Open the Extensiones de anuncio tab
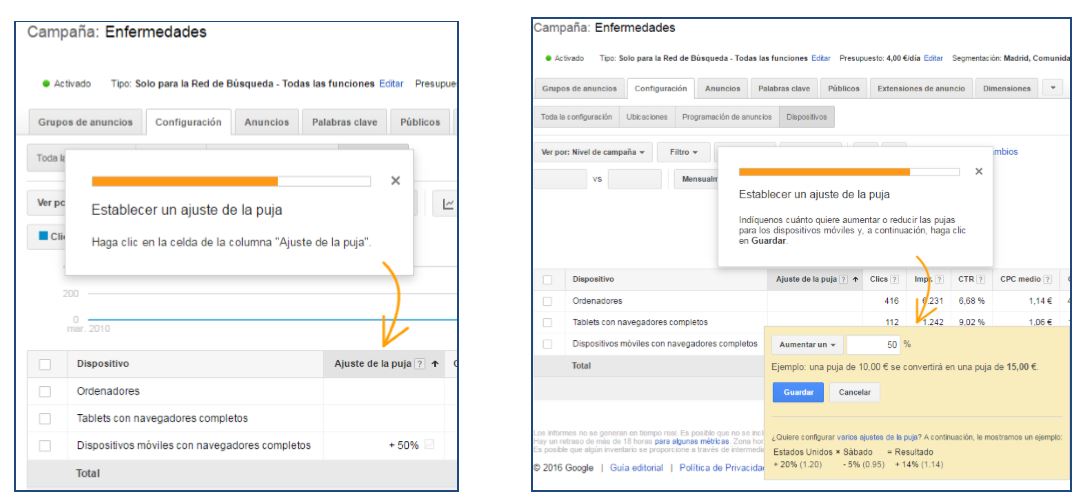The height and width of the screenshot is (498, 1080). click(x=922, y=89)
